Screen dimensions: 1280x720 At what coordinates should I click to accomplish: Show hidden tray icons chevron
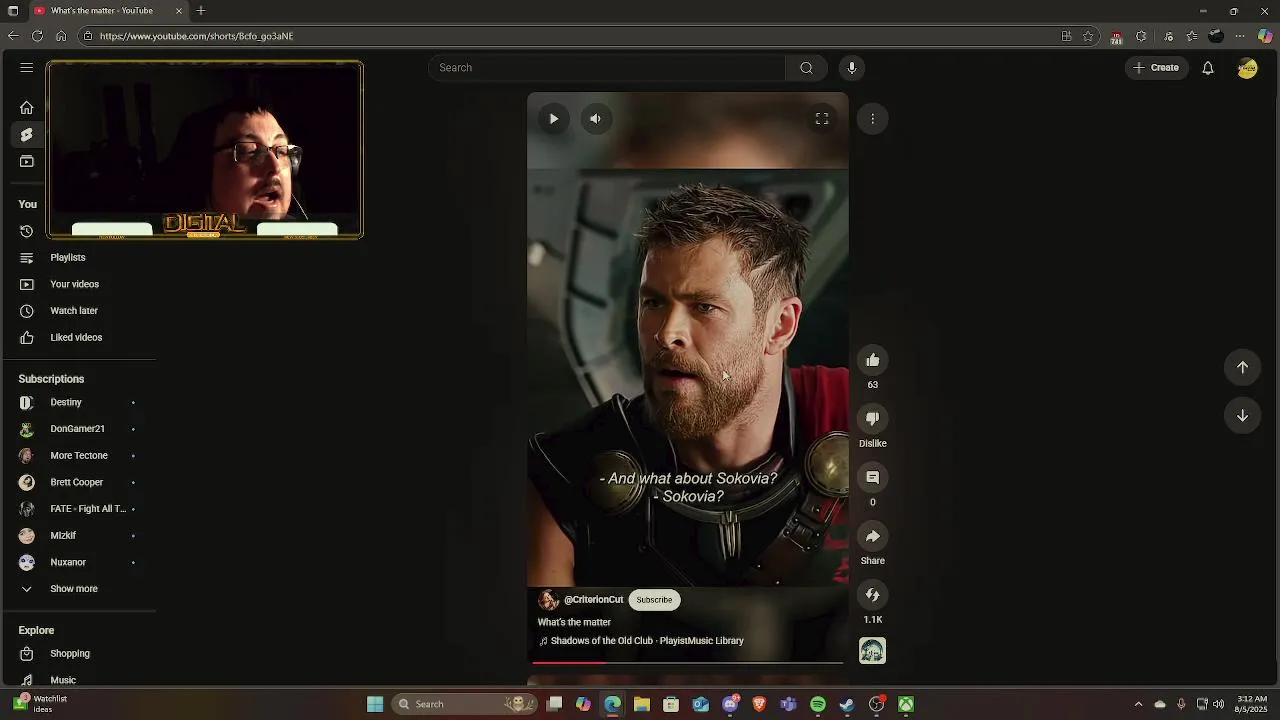(1138, 704)
